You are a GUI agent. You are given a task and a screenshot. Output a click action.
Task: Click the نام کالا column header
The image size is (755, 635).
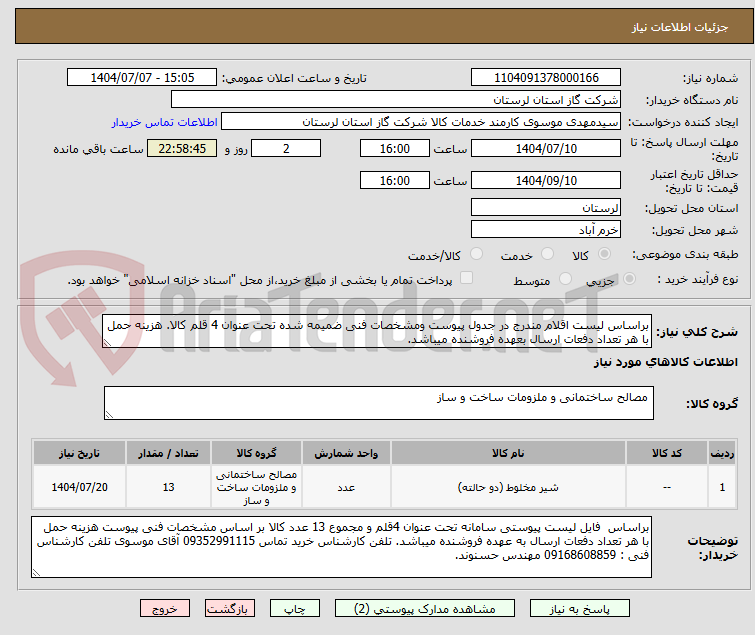(508, 453)
